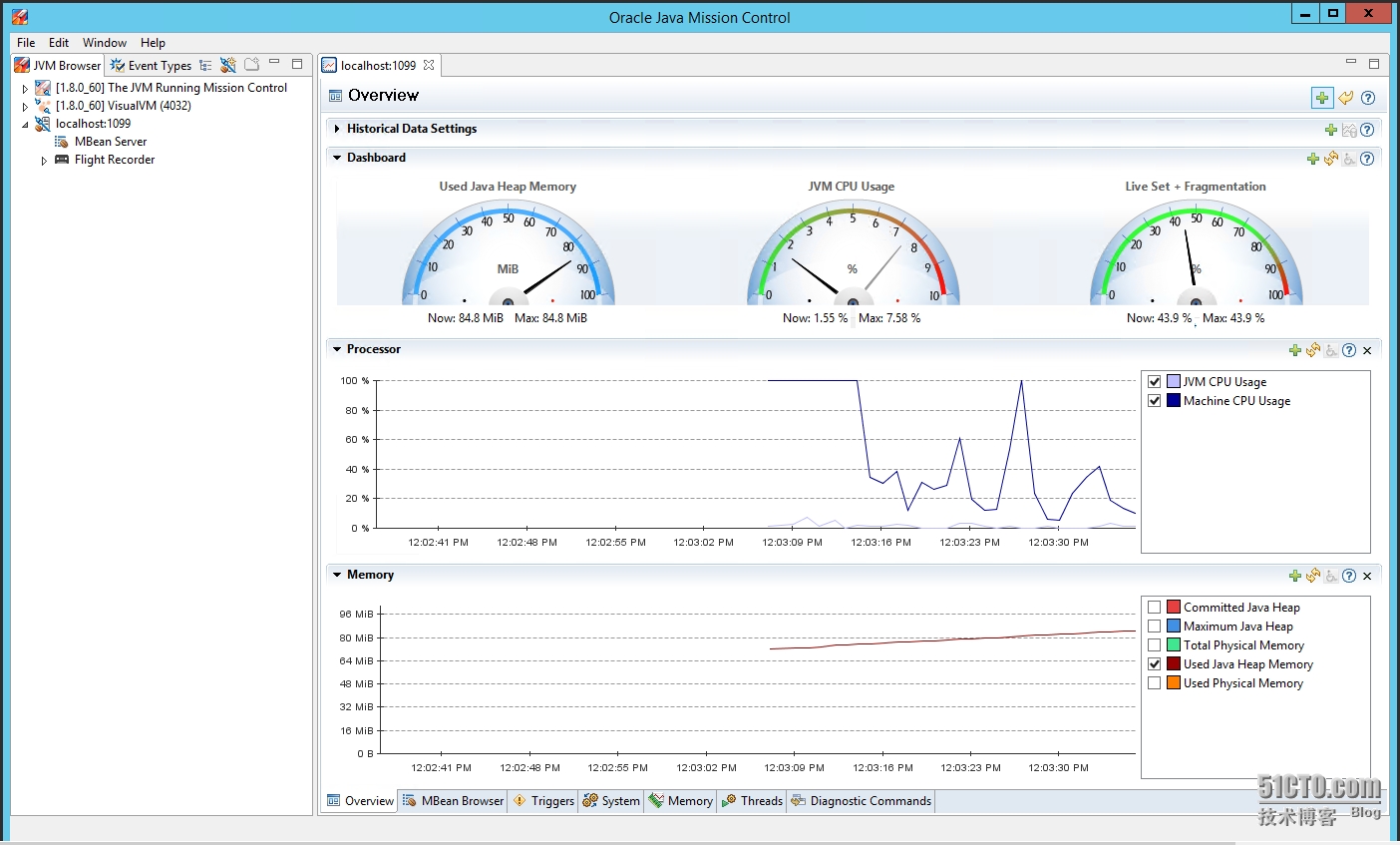
Task: Open the Diagnostic Commands tab
Action: tap(862, 801)
